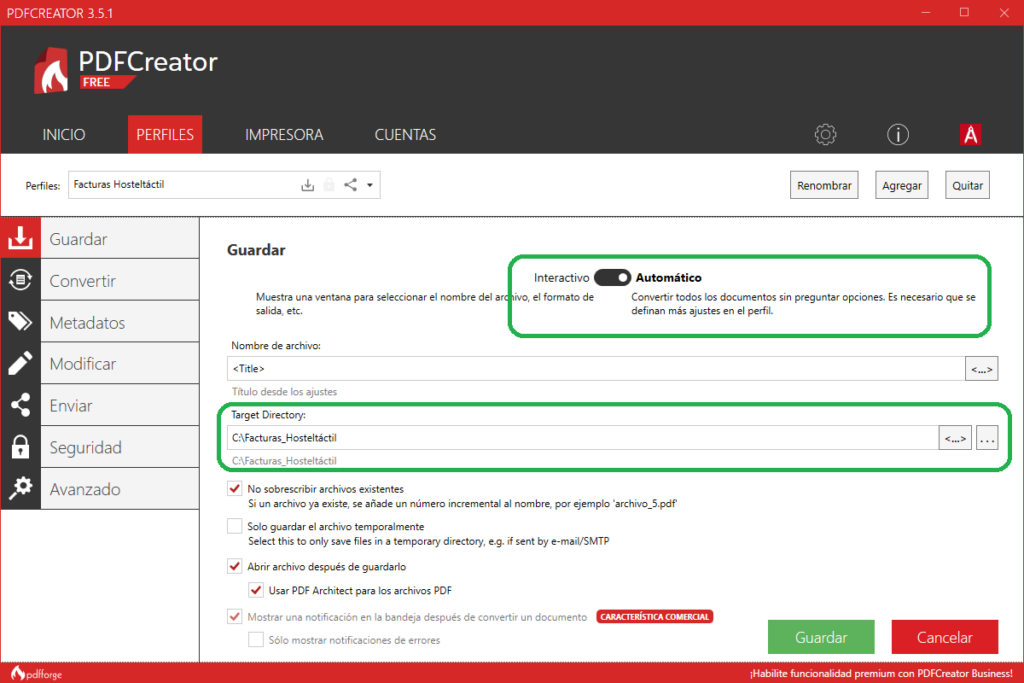Click the Modificar pencil icon
The image size is (1024, 683).
coord(20,364)
